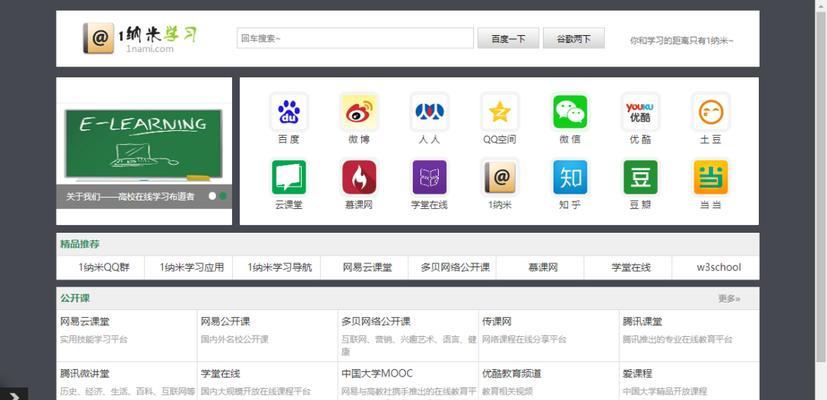
Task: Open the 豆瓣 green icon
Action: click(x=640, y=177)
